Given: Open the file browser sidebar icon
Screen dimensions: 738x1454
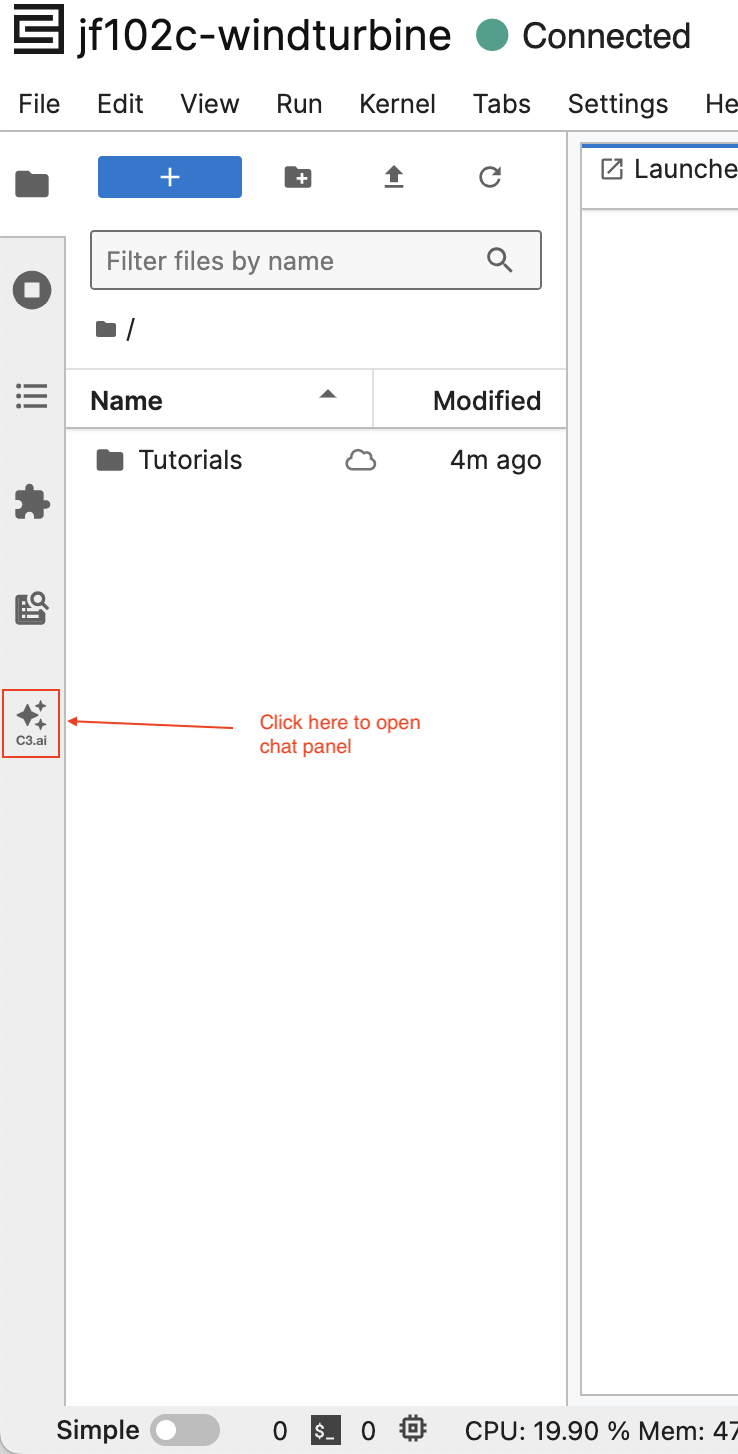Looking at the screenshot, I should click(32, 184).
